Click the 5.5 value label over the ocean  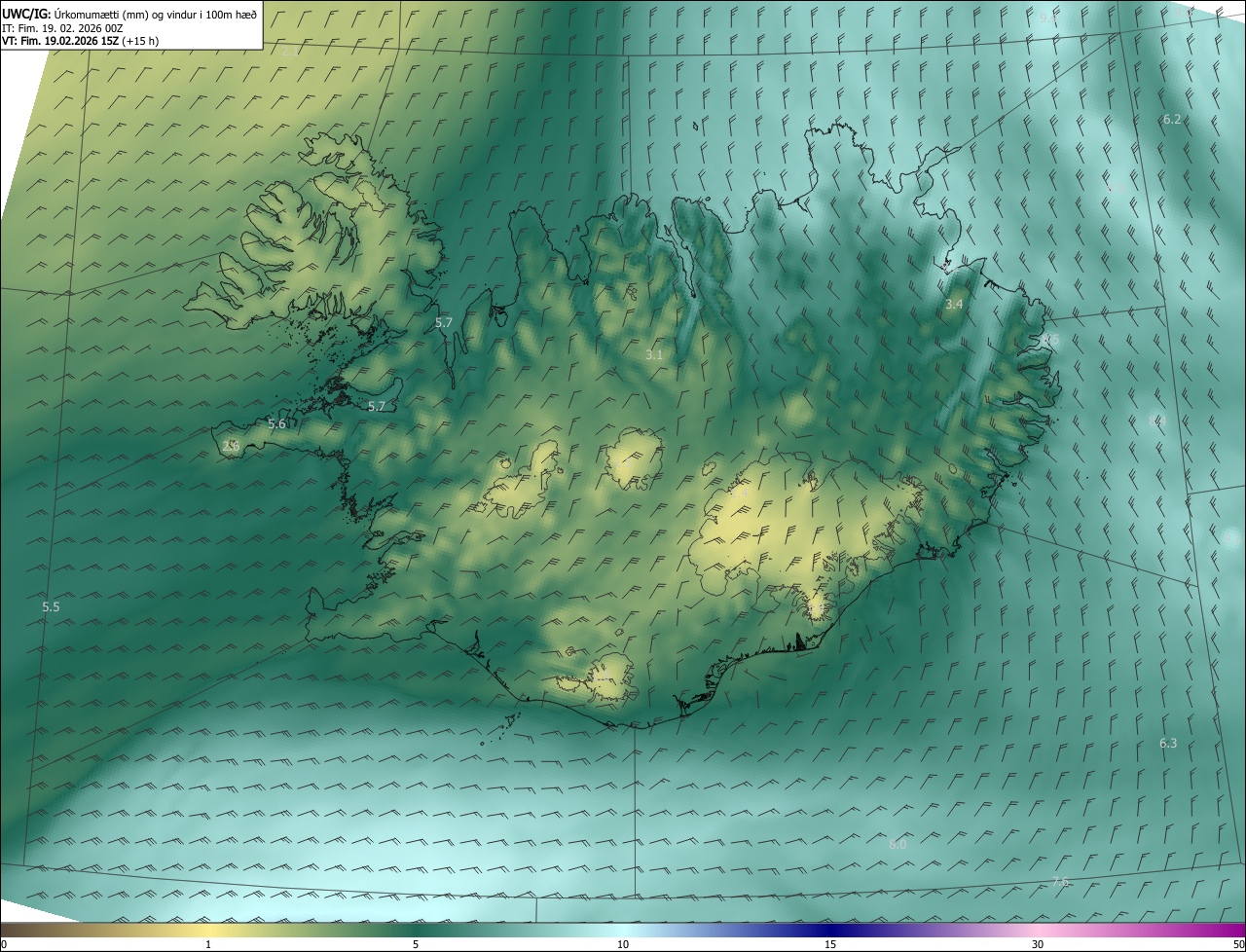point(51,607)
